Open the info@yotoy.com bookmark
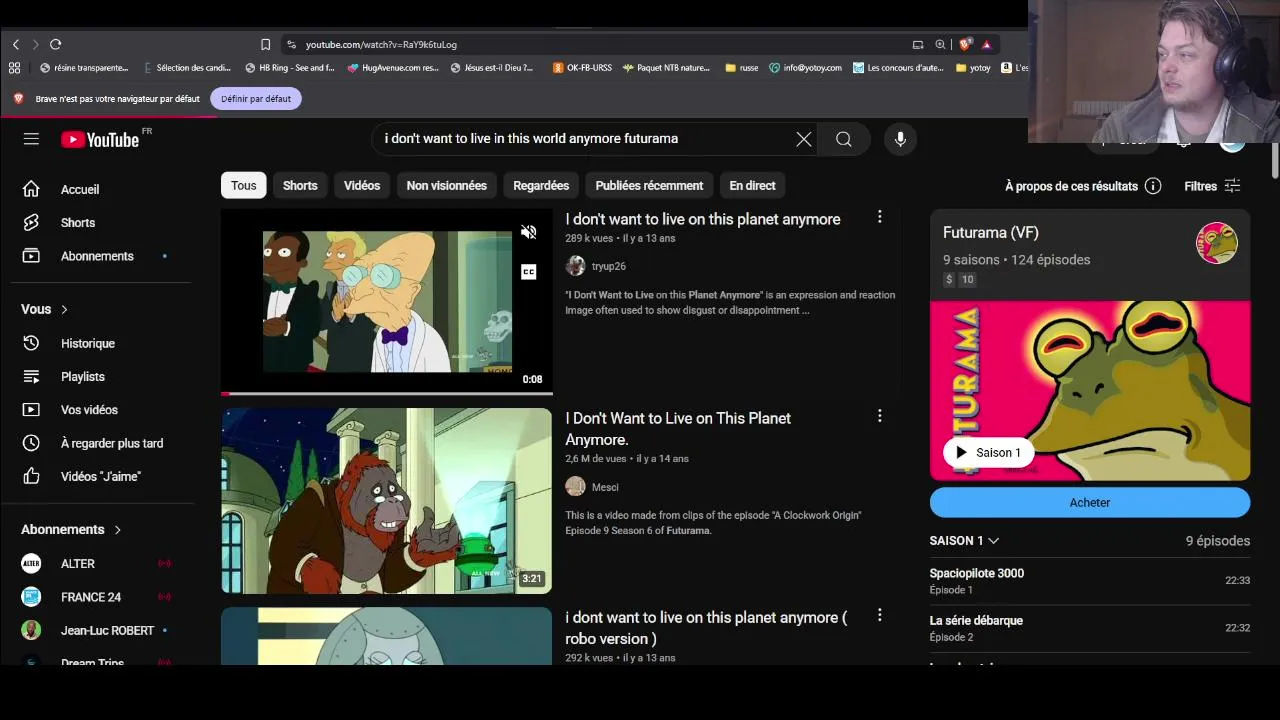Screen dimensions: 1280x720 point(805,68)
